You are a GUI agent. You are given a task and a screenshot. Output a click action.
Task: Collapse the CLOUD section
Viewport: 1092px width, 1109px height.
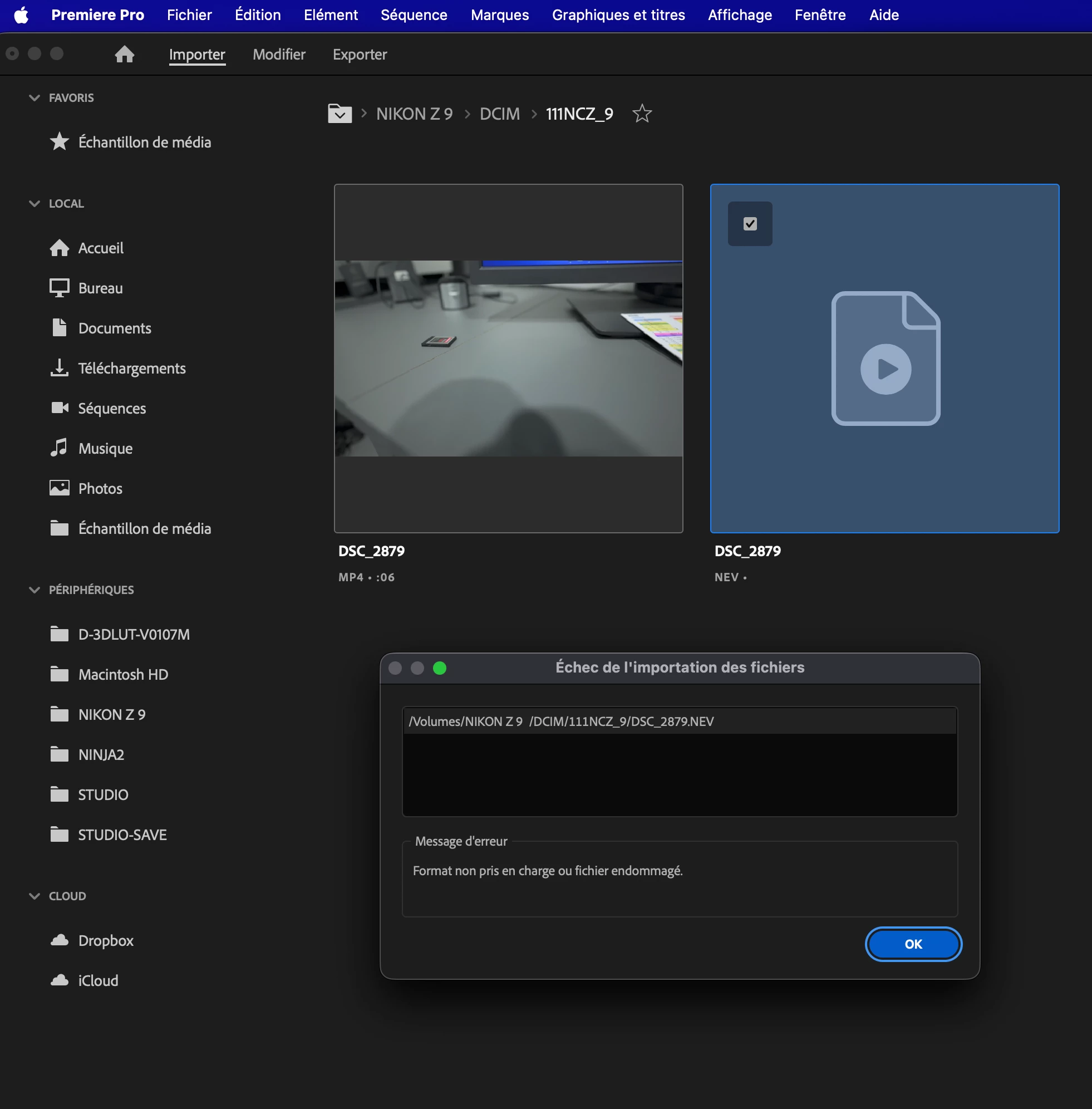(35, 896)
